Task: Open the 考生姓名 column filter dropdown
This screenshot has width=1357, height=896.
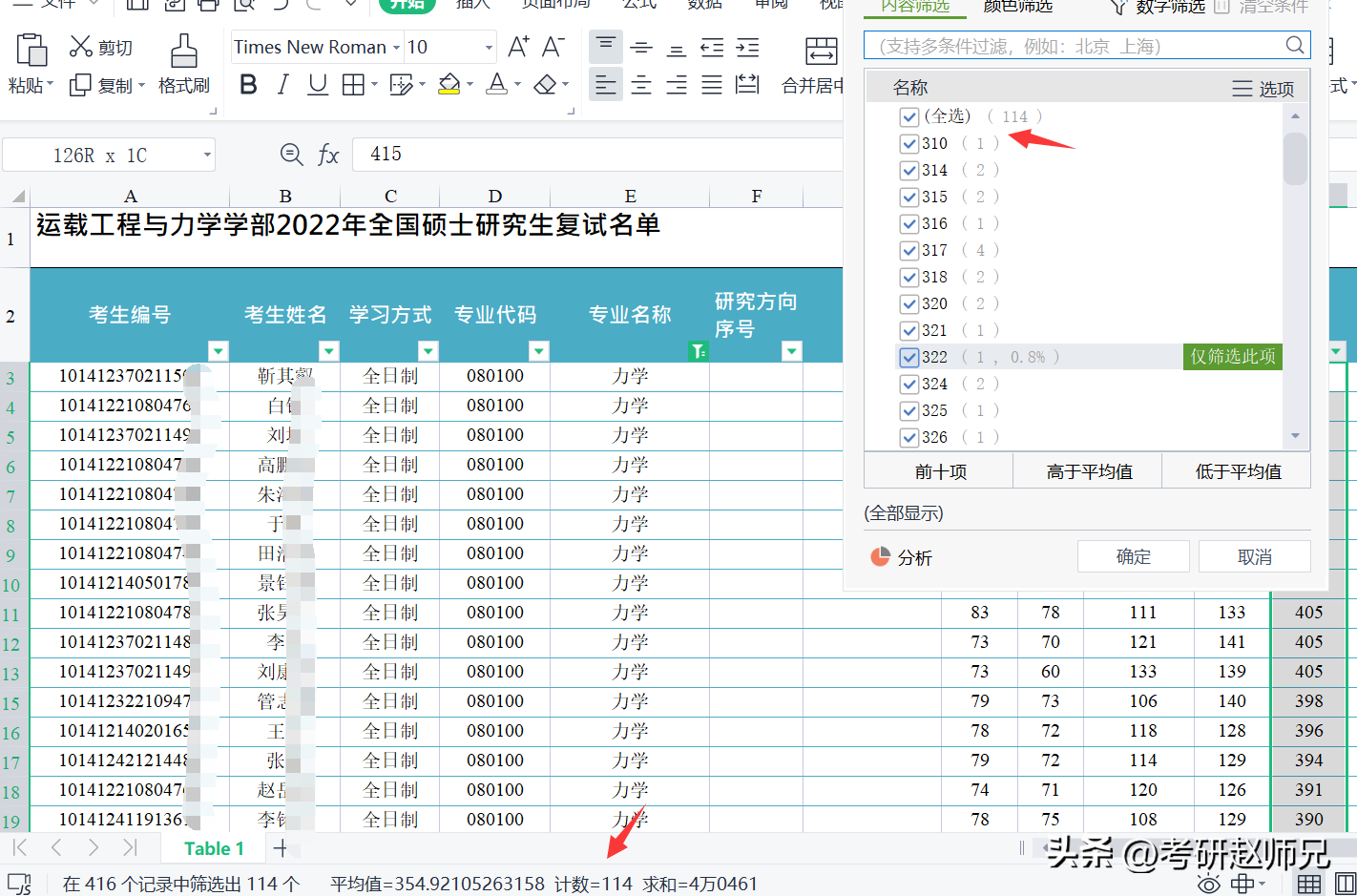Action: coord(328,351)
